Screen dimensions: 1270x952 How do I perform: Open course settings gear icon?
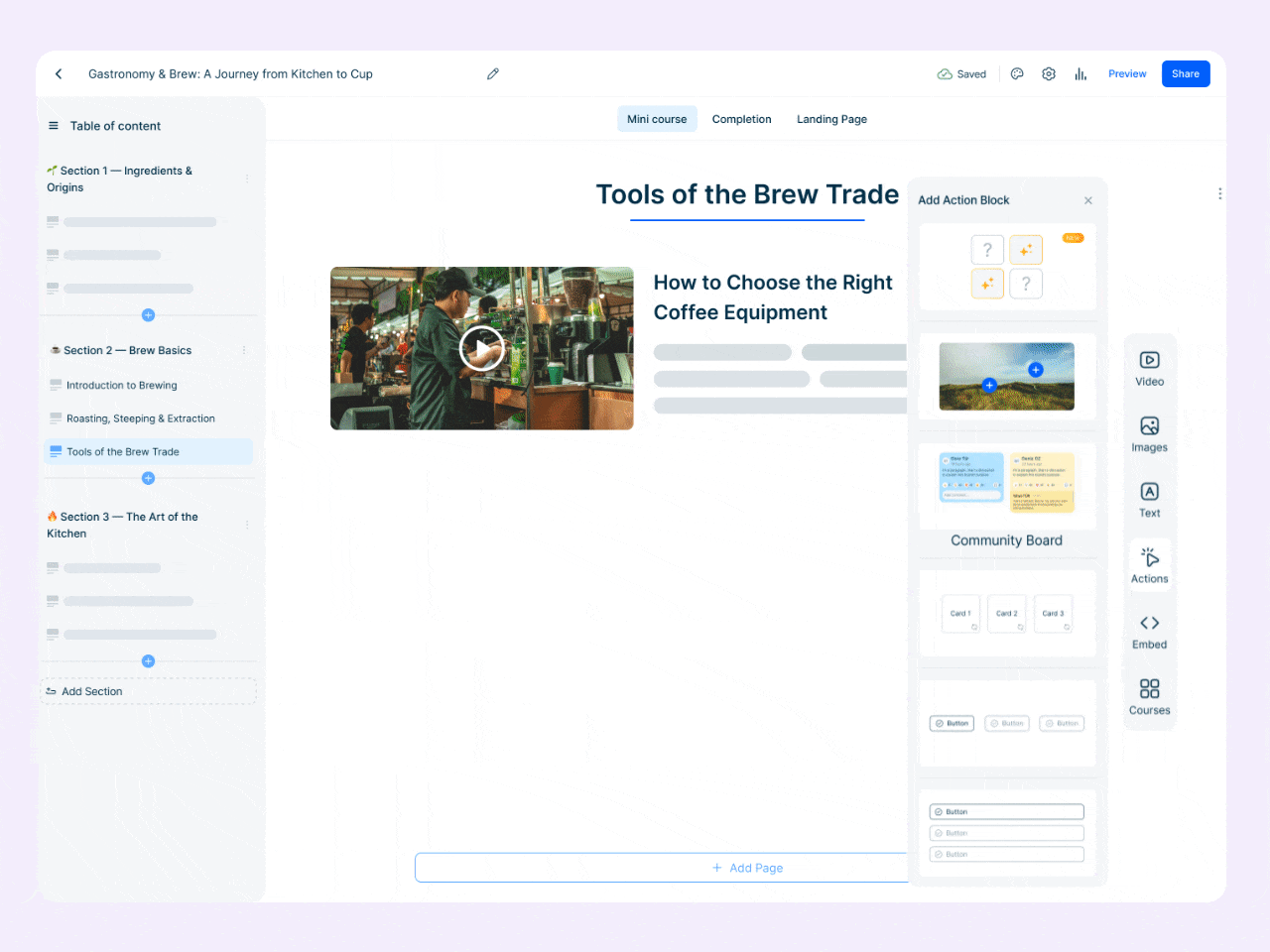pos(1049,74)
